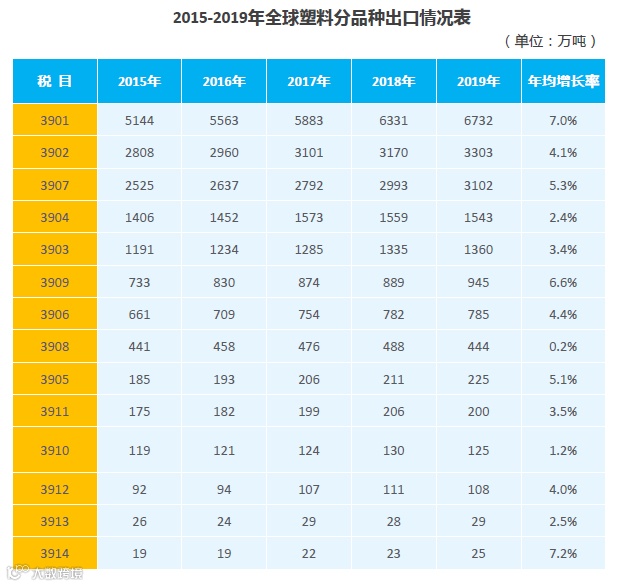The width and height of the screenshot is (622, 586).
Task: Click the 2015年 value 26 in row 3913
Action: (x=140, y=521)
